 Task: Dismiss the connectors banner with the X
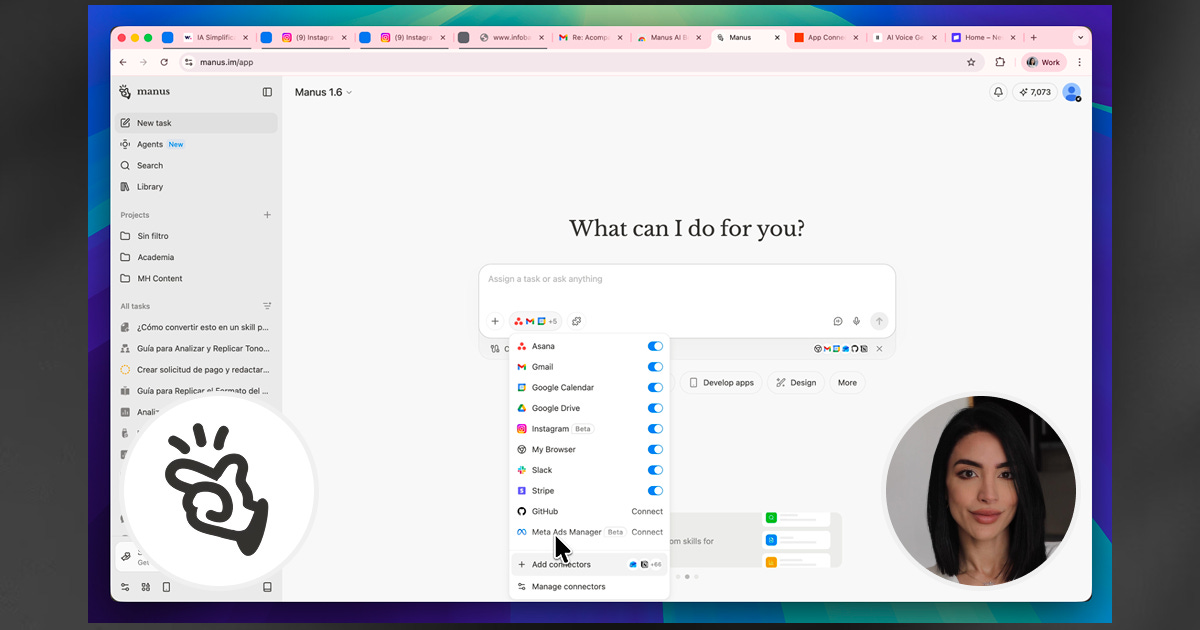pyautogui.click(x=880, y=349)
